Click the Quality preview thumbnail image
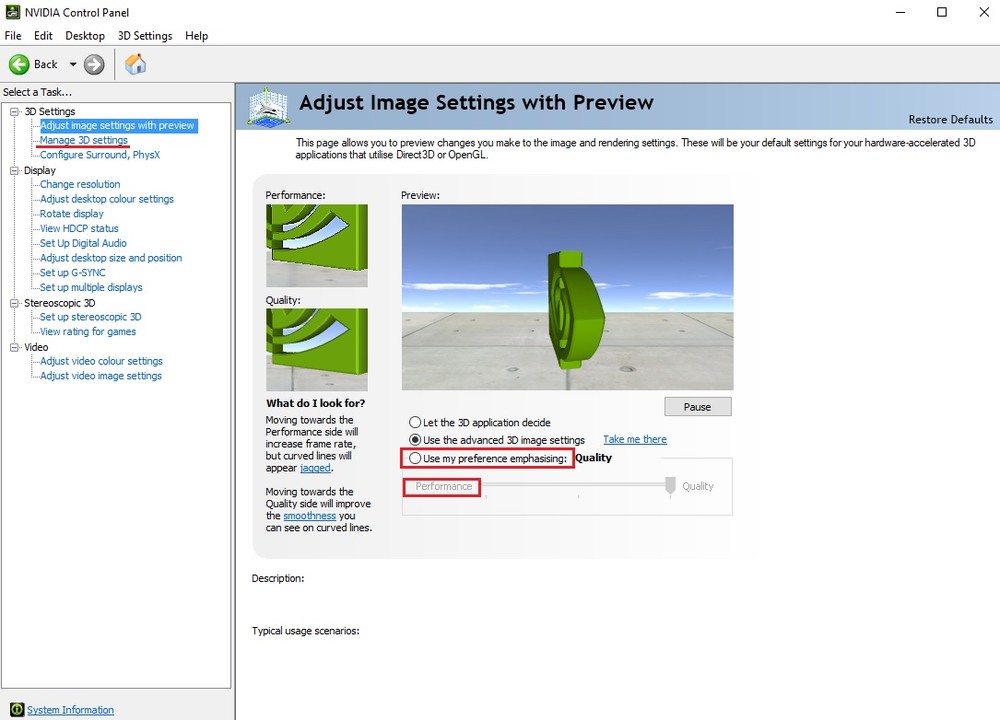1000x720 pixels. (x=316, y=350)
